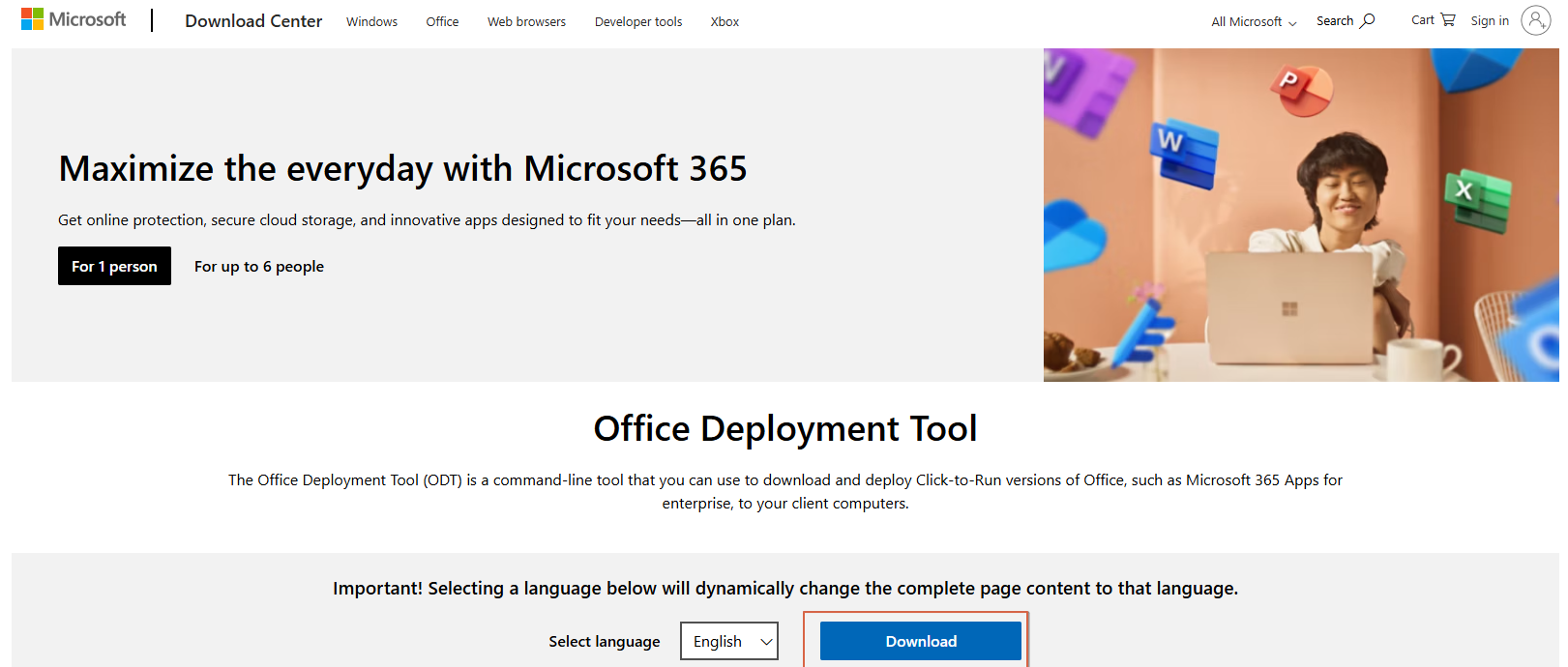Click the blue Download button
1568x667 pixels.
921,641
